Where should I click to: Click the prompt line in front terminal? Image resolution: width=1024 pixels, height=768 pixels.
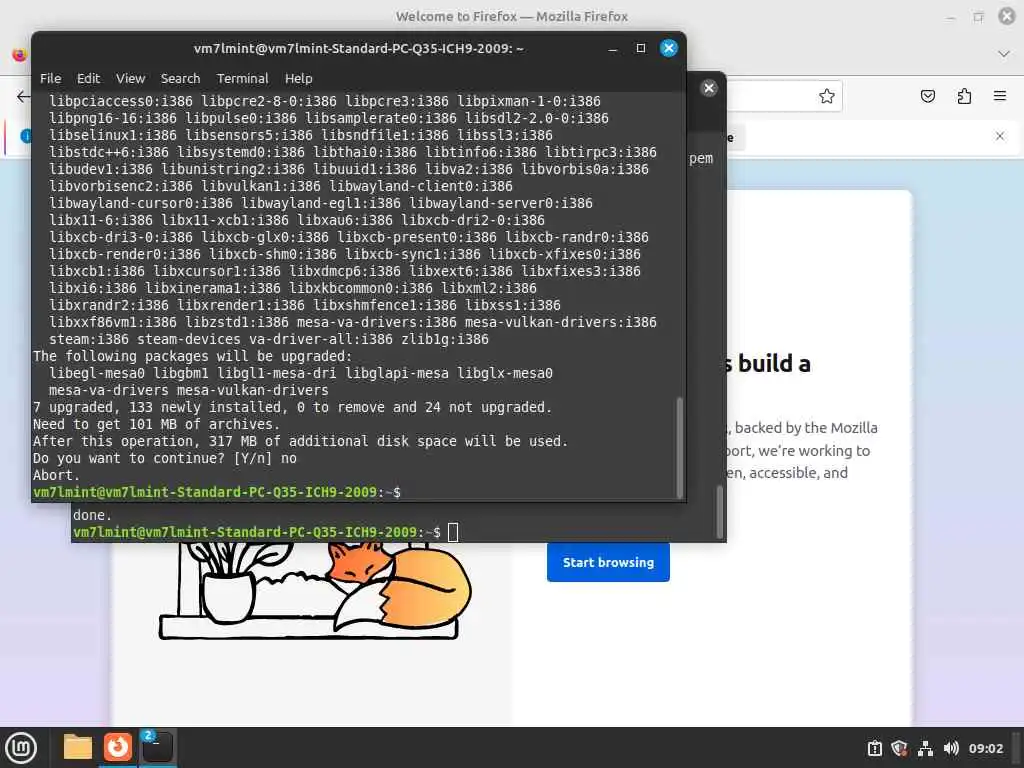(x=217, y=492)
